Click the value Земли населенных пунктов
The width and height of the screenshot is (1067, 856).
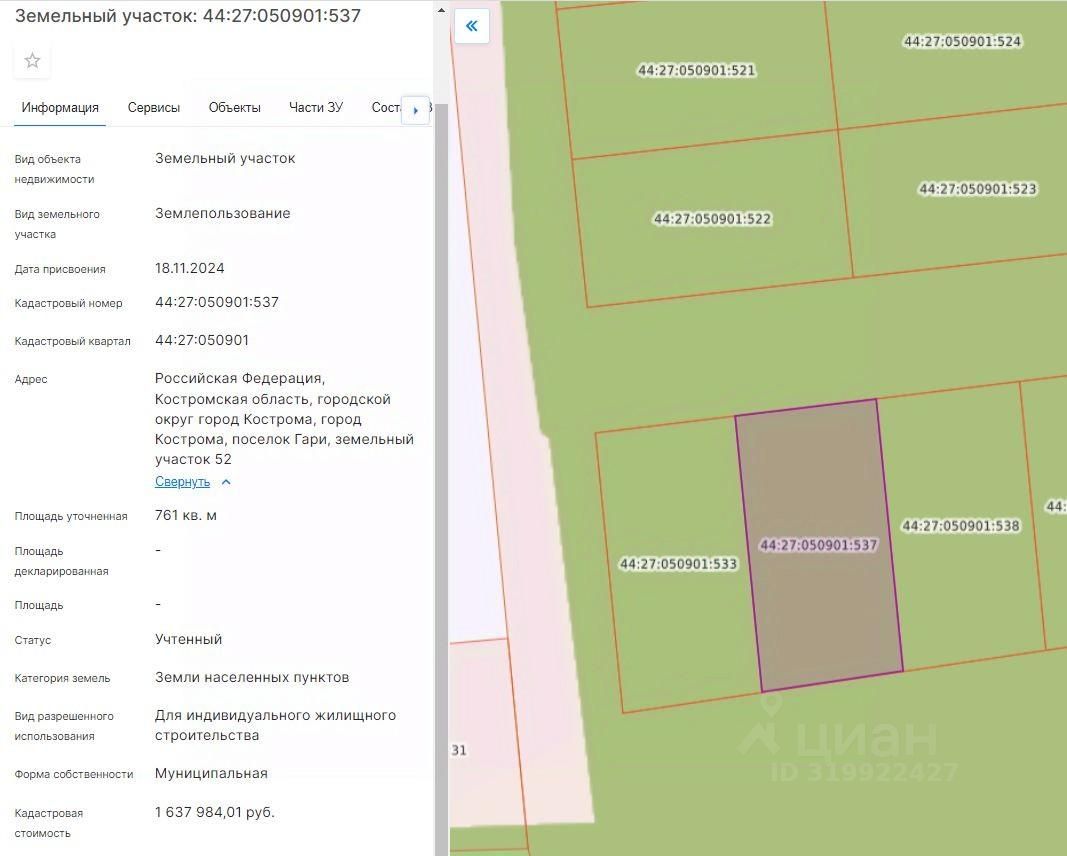click(252, 678)
